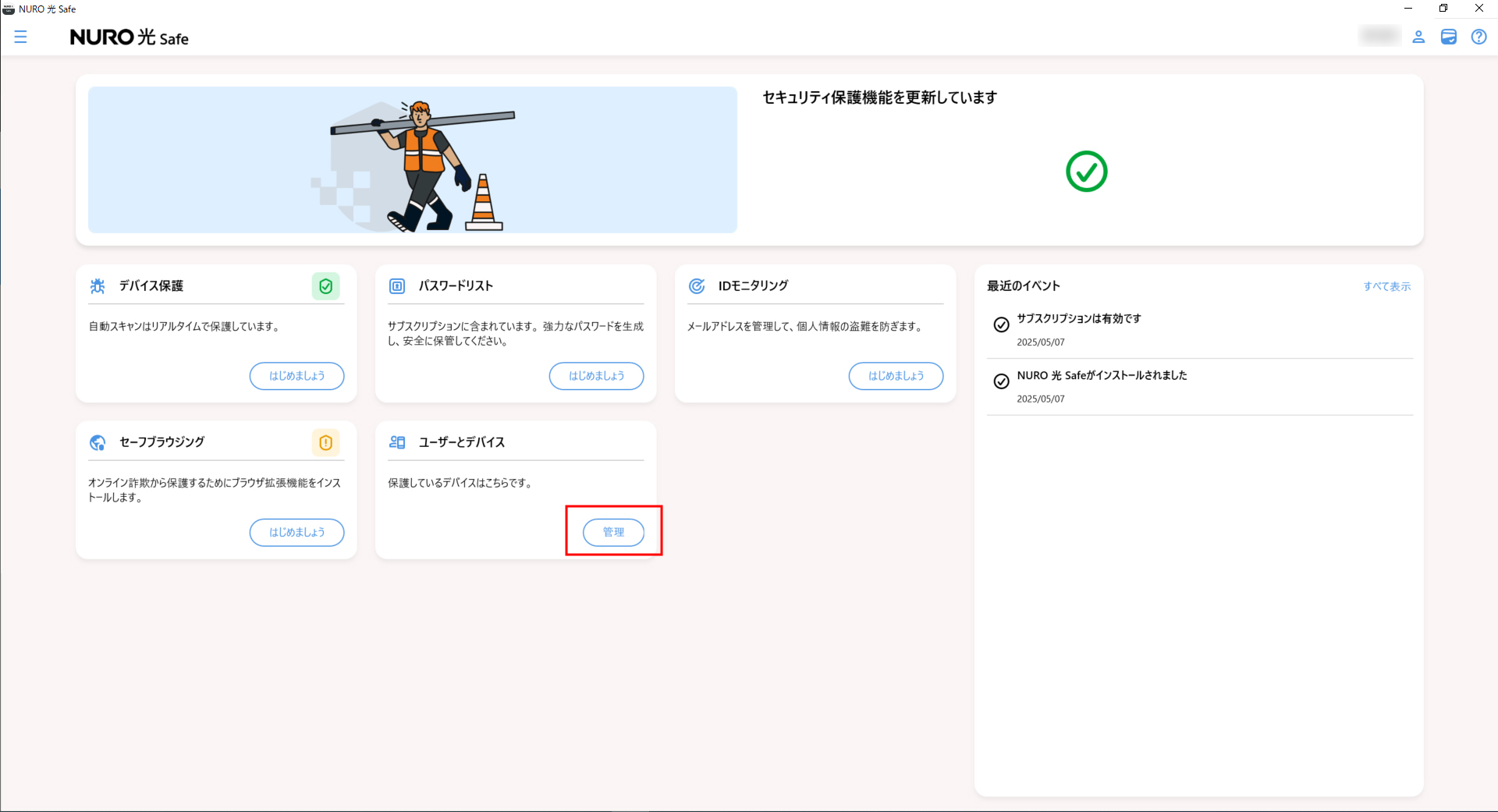
Task: Click メールアドレスを管理して description text
Action: click(804, 326)
